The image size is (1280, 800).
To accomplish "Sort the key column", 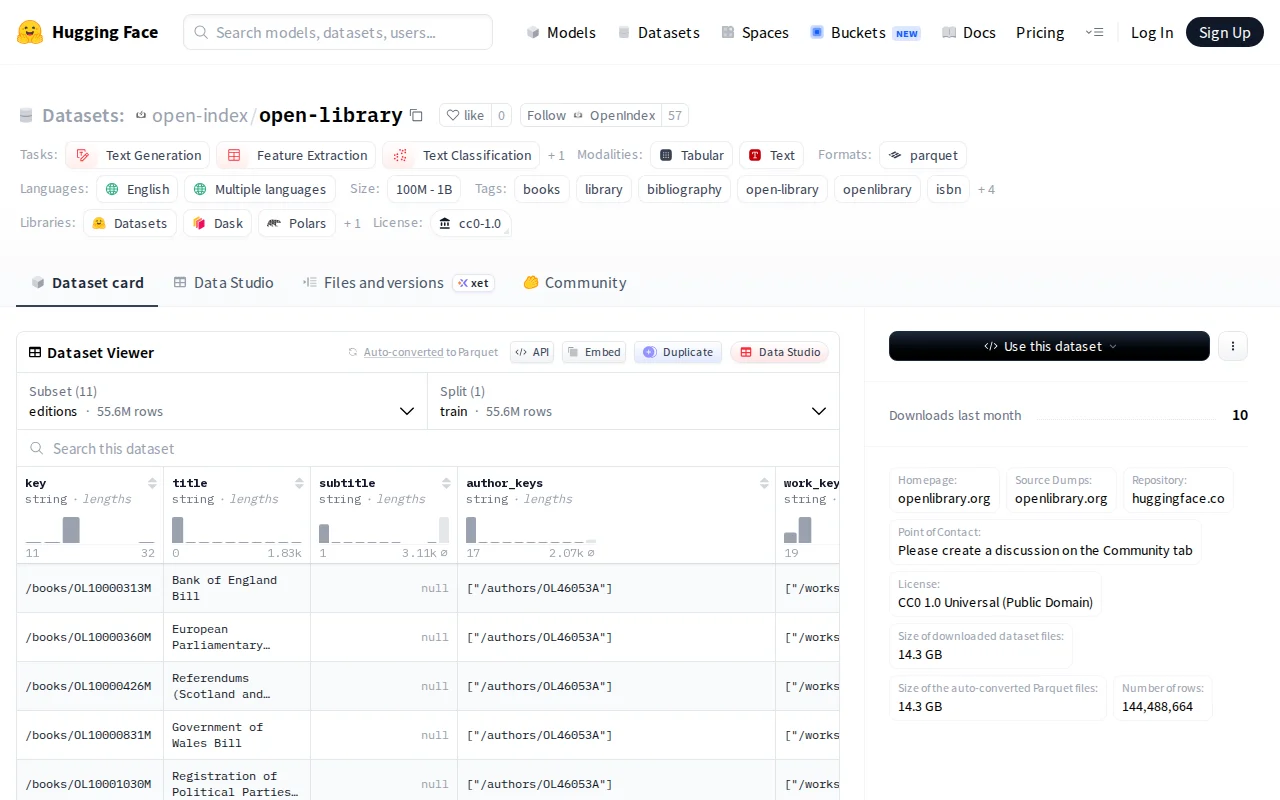I will [x=152, y=483].
